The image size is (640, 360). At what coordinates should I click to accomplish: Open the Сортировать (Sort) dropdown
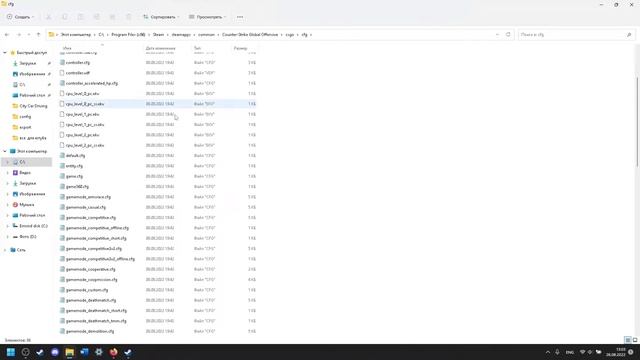[161, 17]
